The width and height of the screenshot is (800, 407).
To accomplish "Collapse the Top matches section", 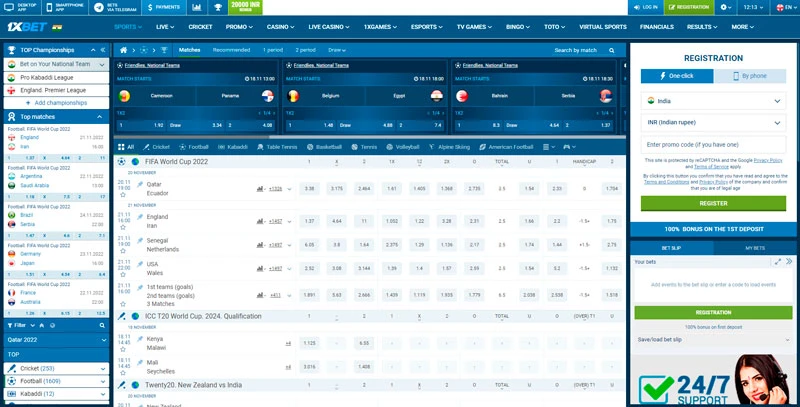I will coord(99,117).
